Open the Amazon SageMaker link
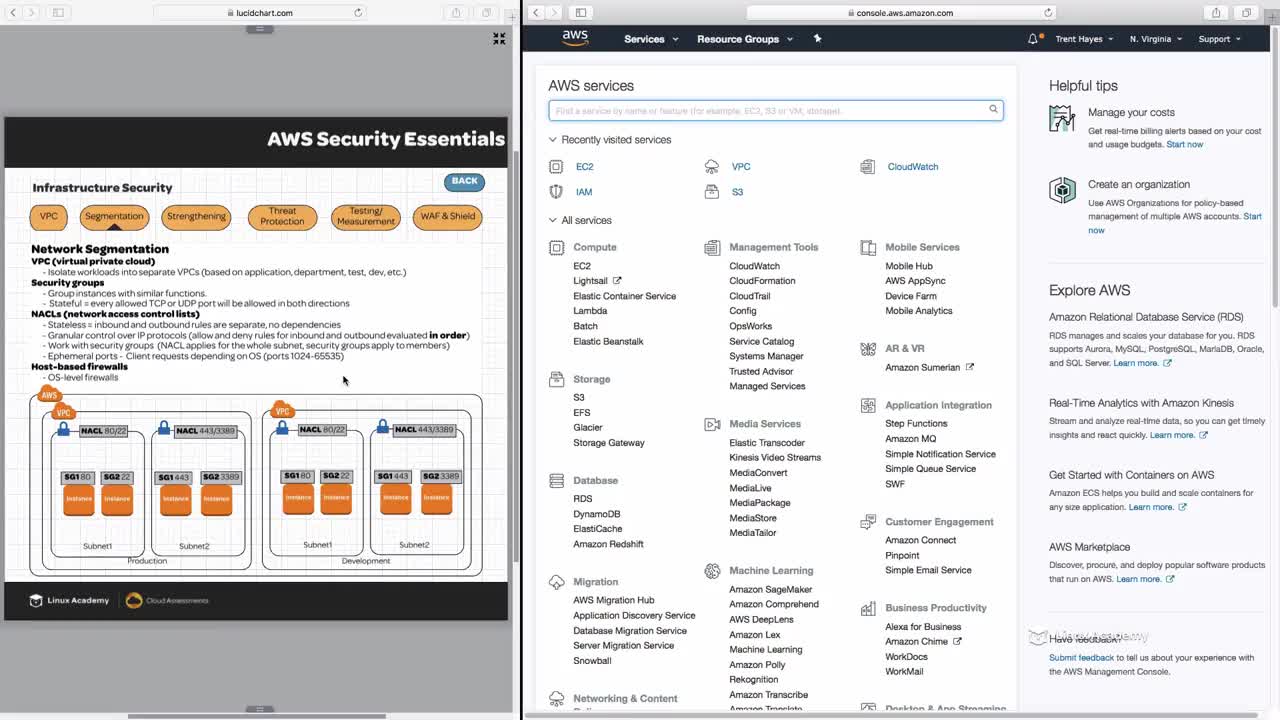 coord(770,590)
